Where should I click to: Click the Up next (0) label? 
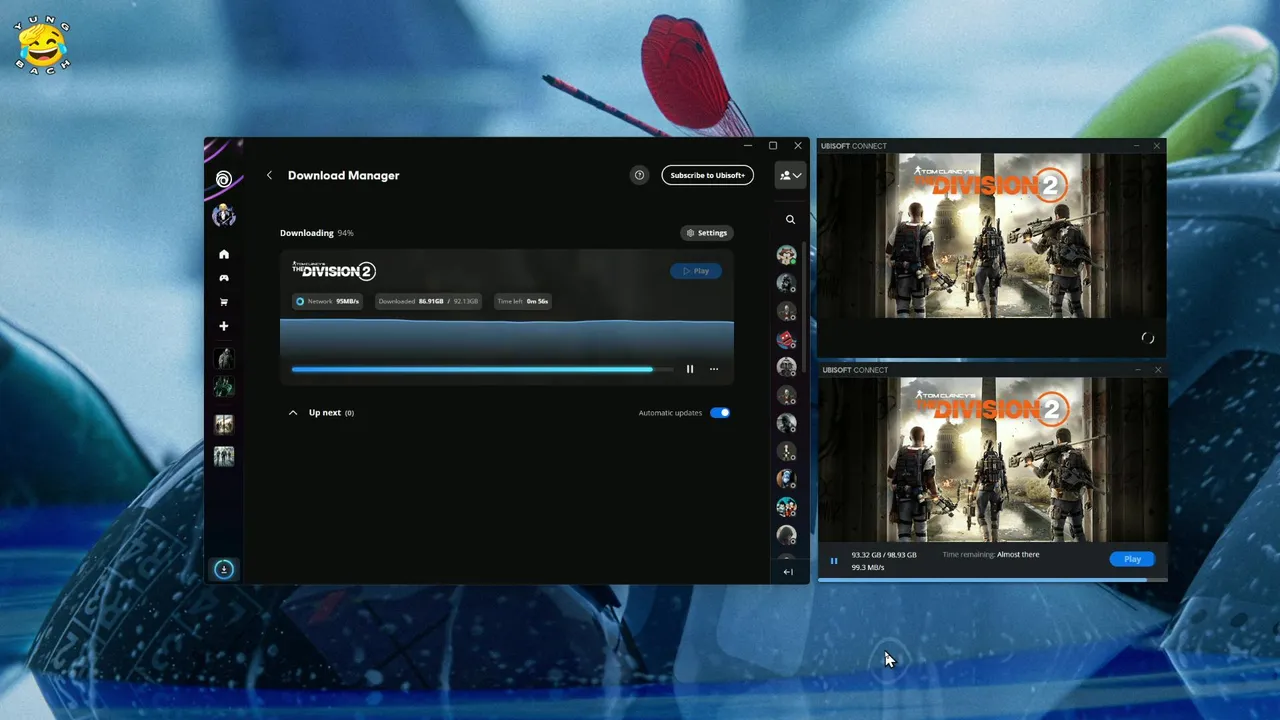pos(331,412)
